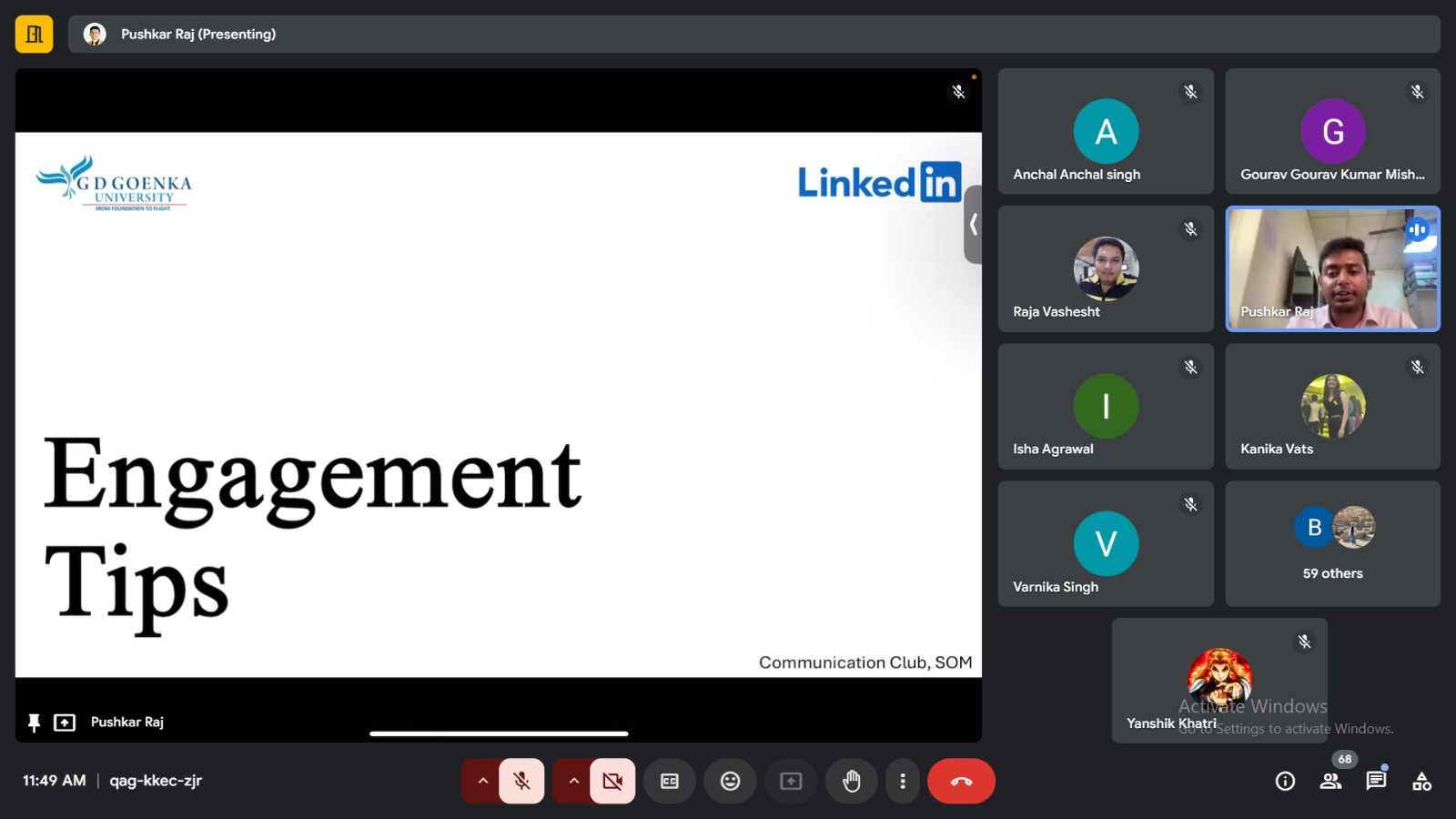Turn on your camera
Image resolution: width=1456 pixels, height=819 pixels.
tap(612, 781)
